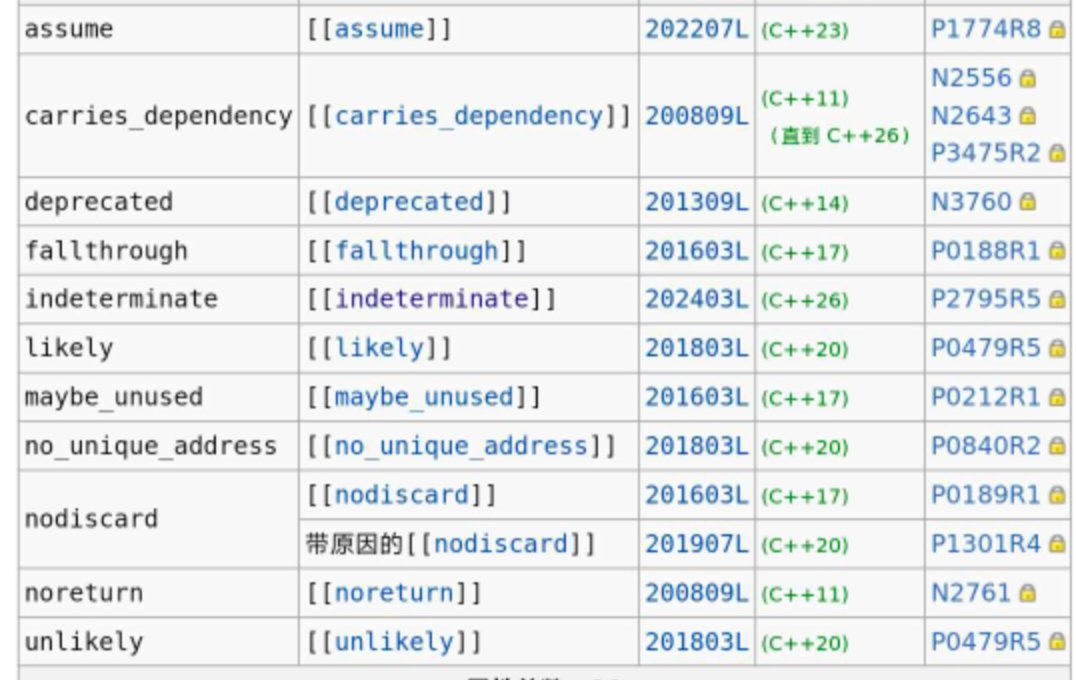Click the lock icon beside P0212R1
The image size is (1076, 680).
tap(1057, 397)
